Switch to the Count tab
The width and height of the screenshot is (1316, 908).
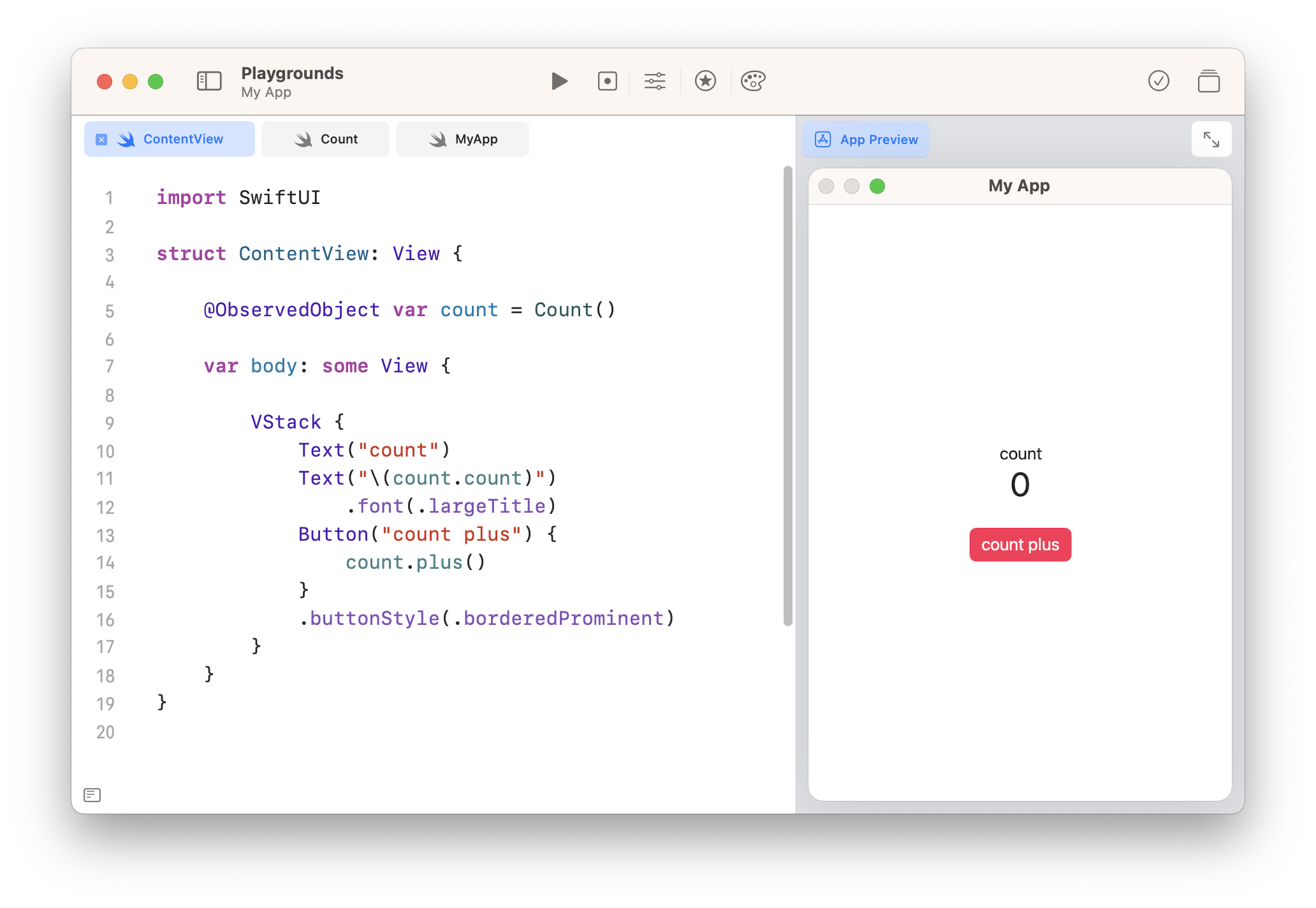pyautogui.click(x=326, y=139)
